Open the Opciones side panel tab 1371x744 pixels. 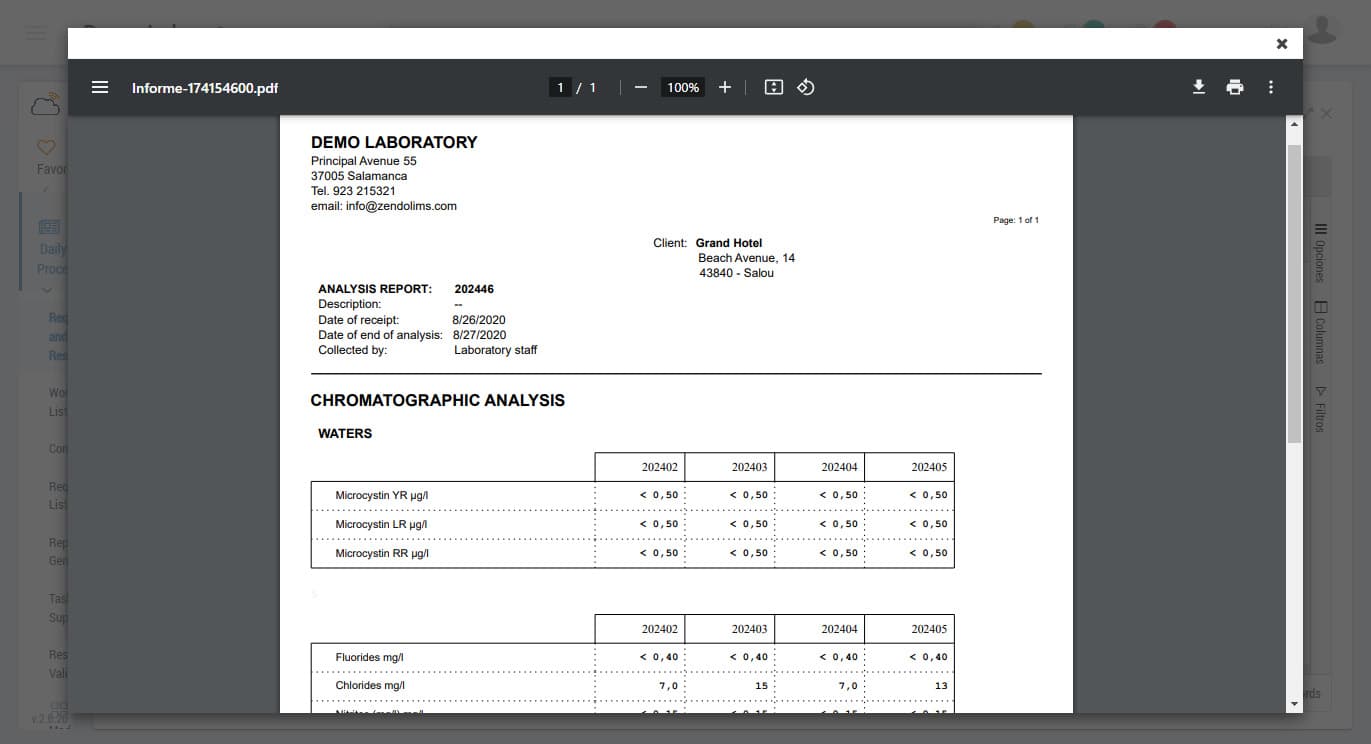(x=1320, y=251)
